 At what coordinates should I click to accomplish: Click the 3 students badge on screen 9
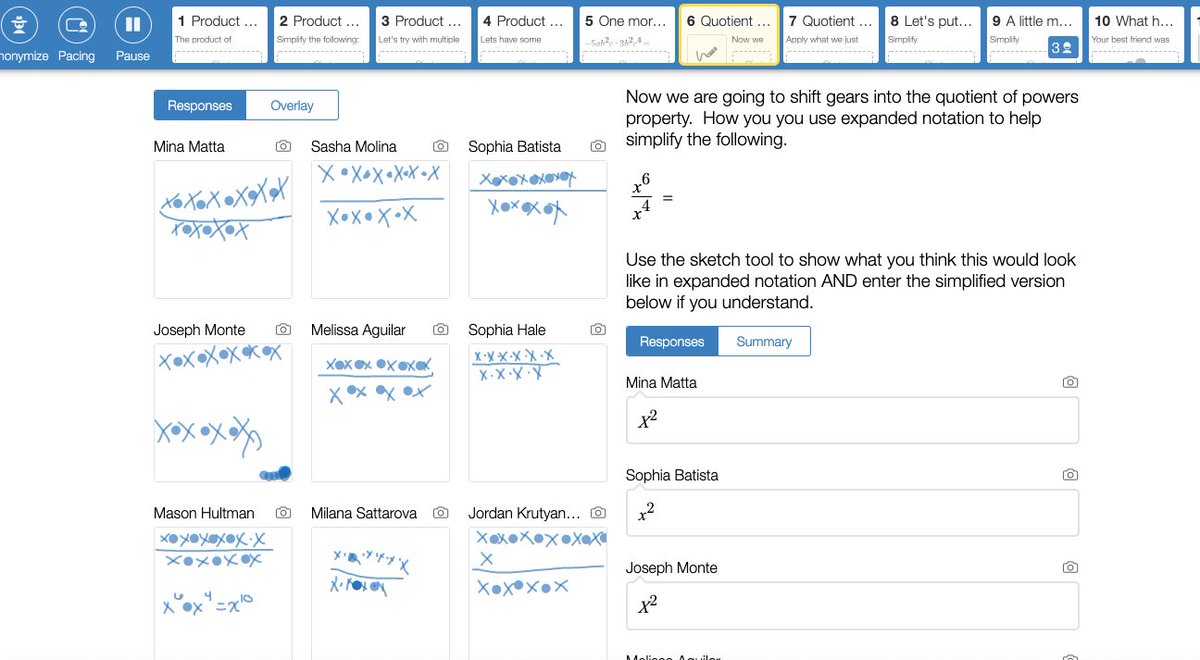tap(1061, 47)
